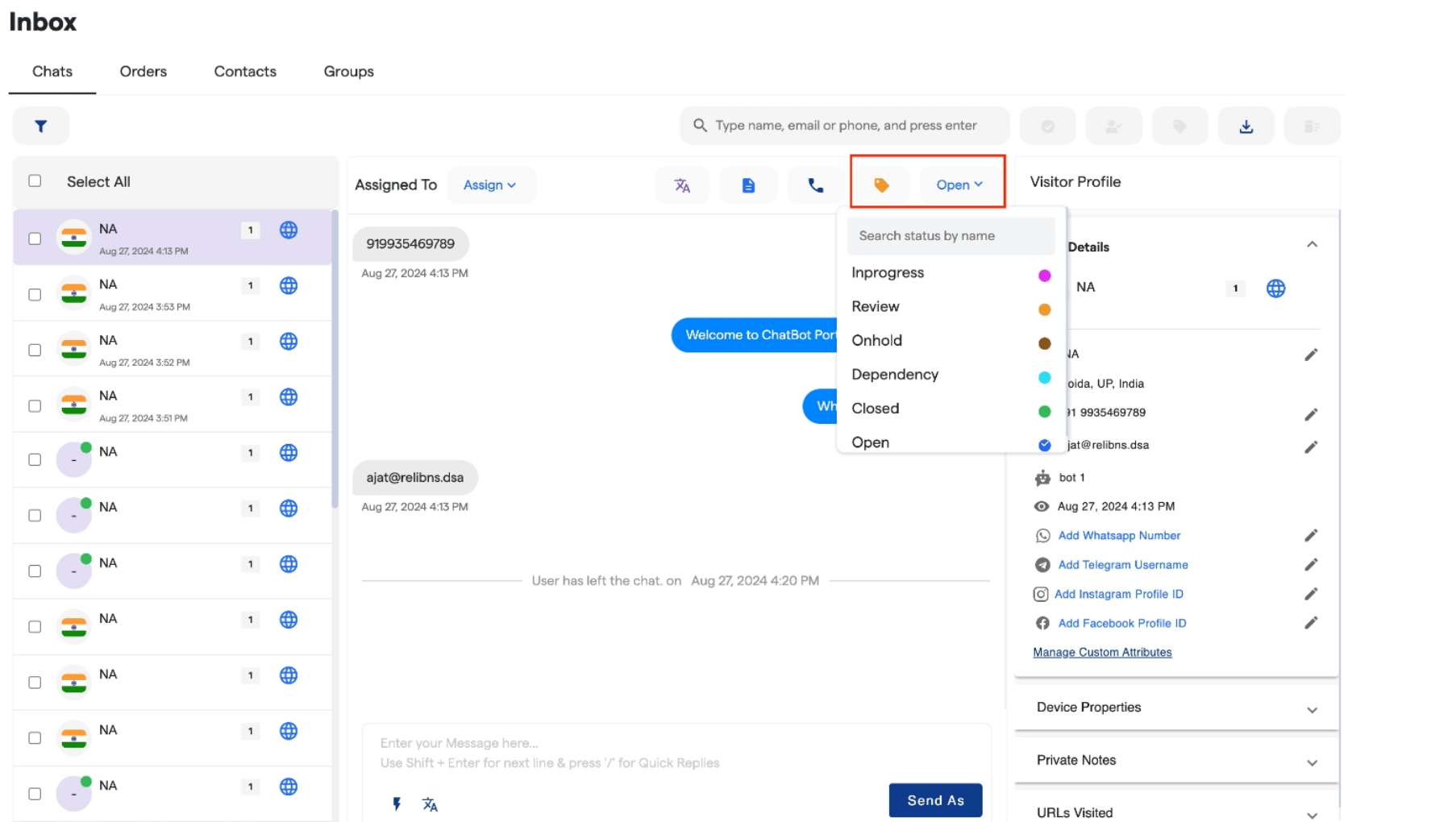Check the Aug 27 3:53 PM chat checkbox
The image size is (1456, 822).
[35, 294]
